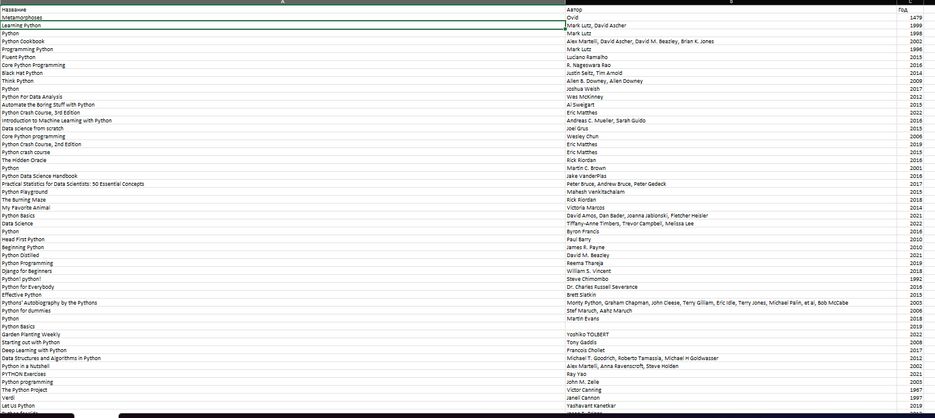Image resolution: width=935 pixels, height=418 pixels.
Task: Select the 'Metamorphoses' title cell
Action: 283,18
